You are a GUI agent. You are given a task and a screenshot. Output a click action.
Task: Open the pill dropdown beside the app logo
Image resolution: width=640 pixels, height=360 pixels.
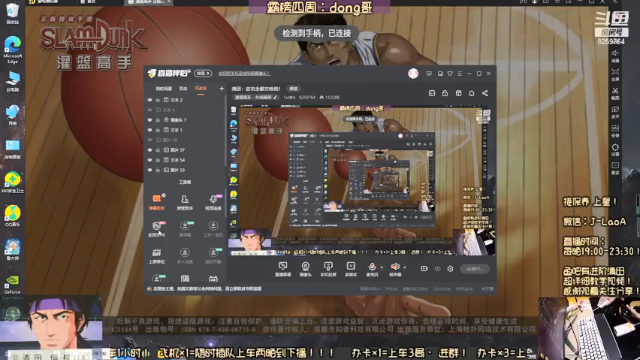click(x=203, y=73)
